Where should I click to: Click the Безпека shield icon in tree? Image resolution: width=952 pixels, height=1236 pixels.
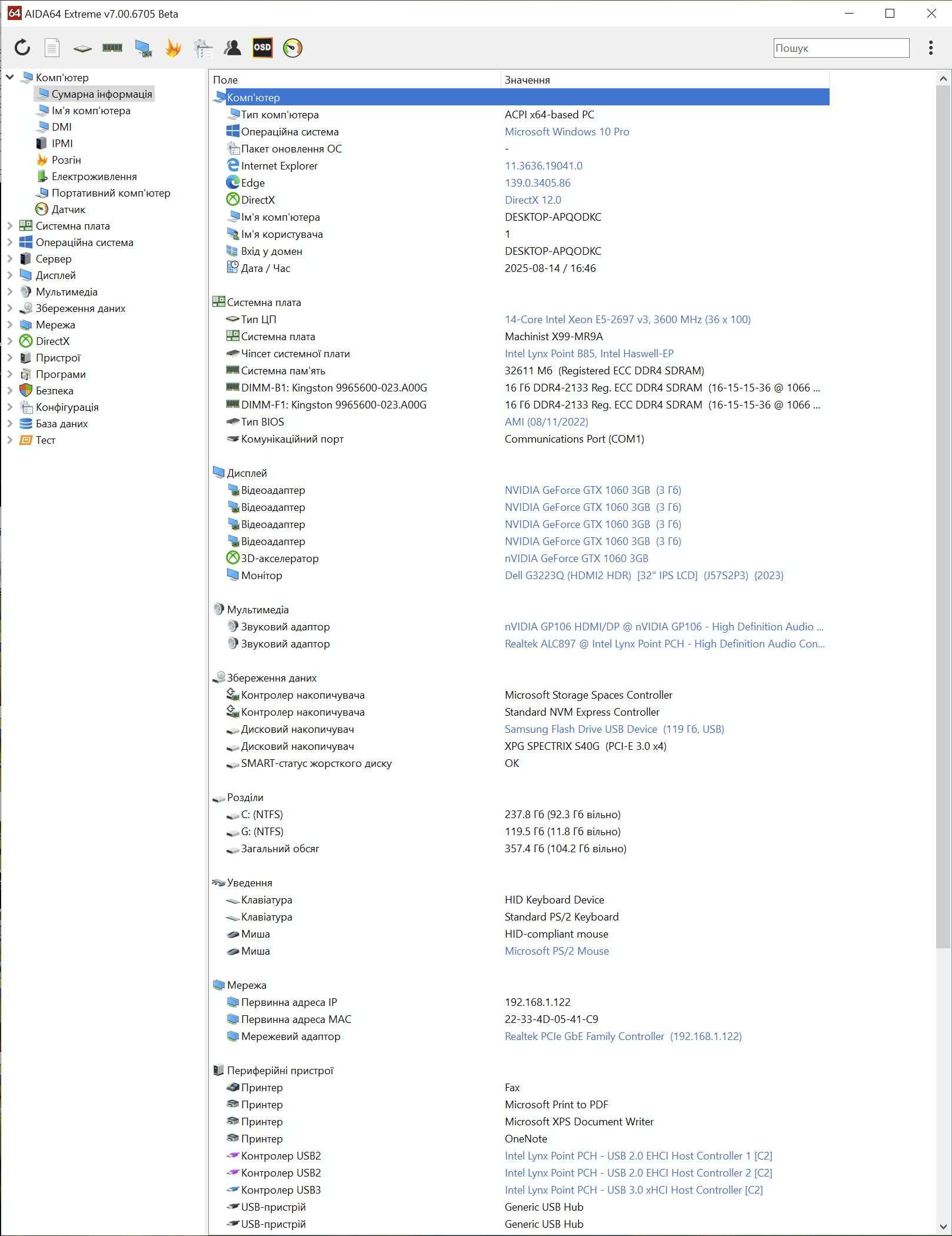click(x=26, y=391)
